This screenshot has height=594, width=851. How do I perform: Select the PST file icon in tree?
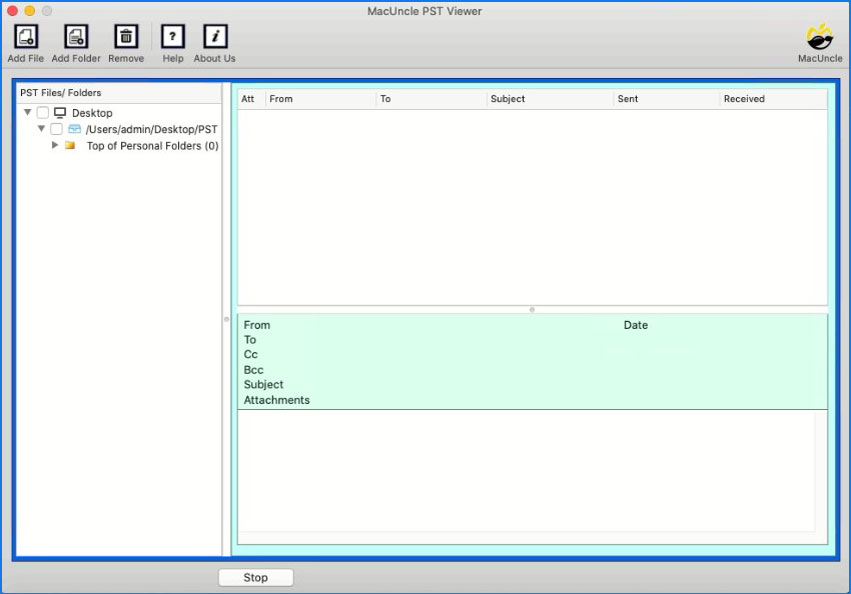(75, 129)
